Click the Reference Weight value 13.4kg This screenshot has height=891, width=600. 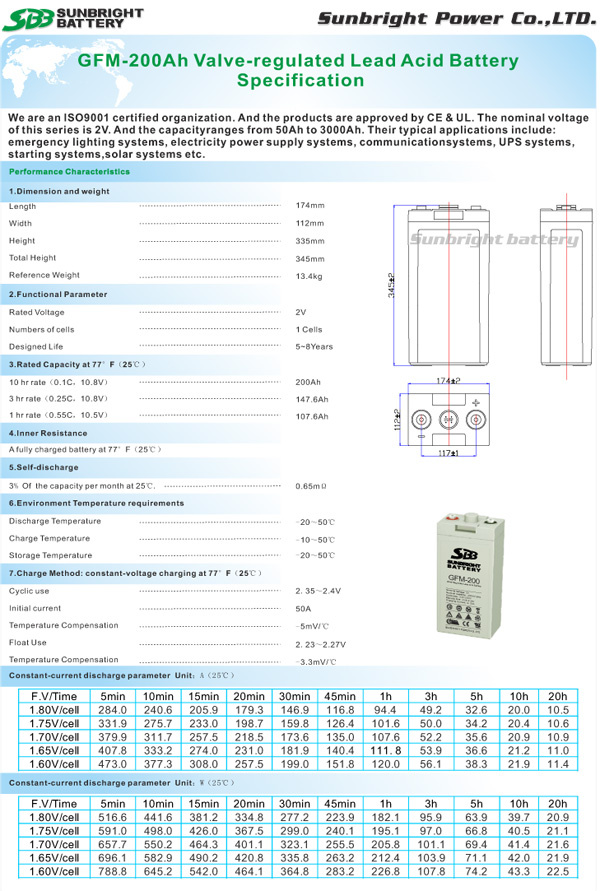tap(309, 276)
